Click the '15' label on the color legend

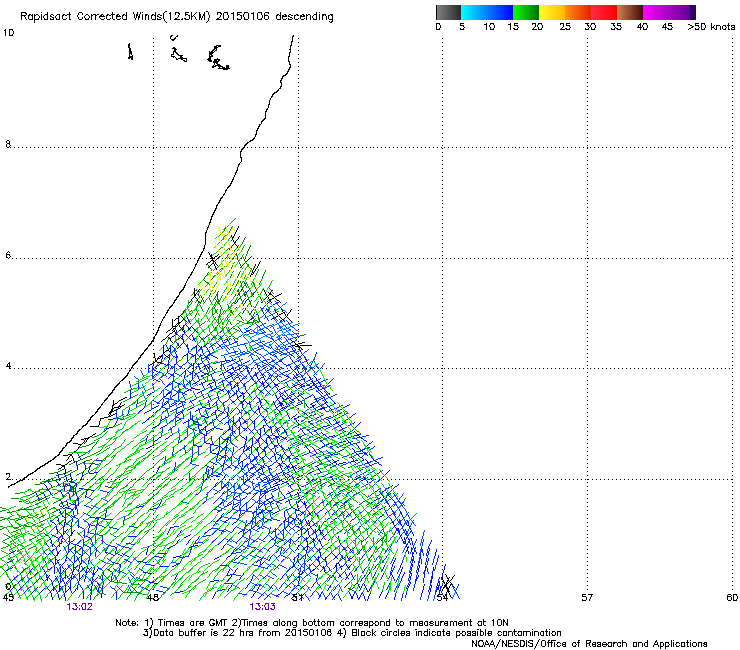point(513,27)
